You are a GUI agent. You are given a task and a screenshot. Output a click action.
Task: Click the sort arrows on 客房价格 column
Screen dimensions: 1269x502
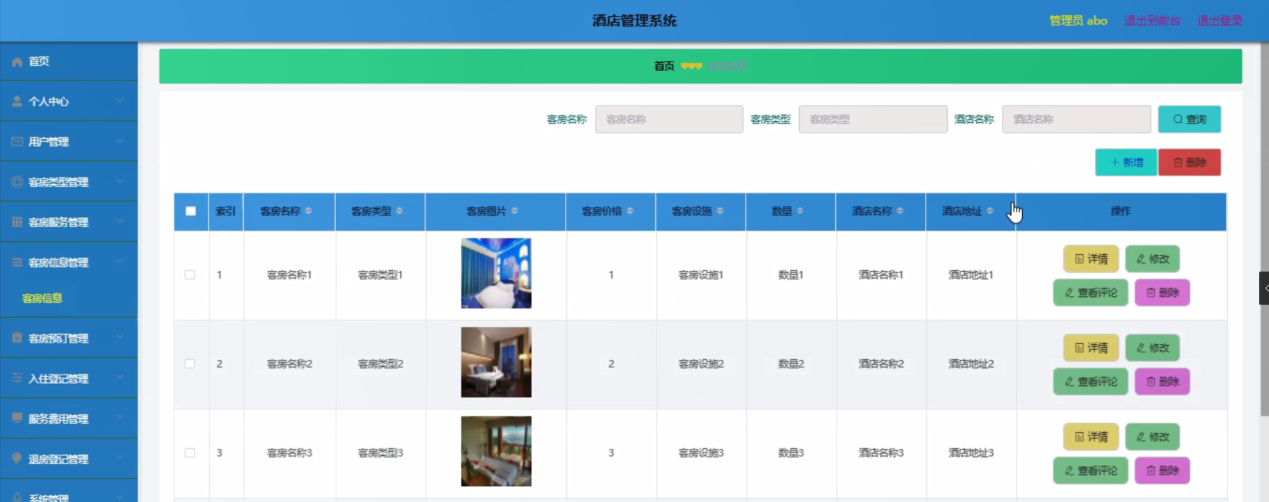(630, 211)
